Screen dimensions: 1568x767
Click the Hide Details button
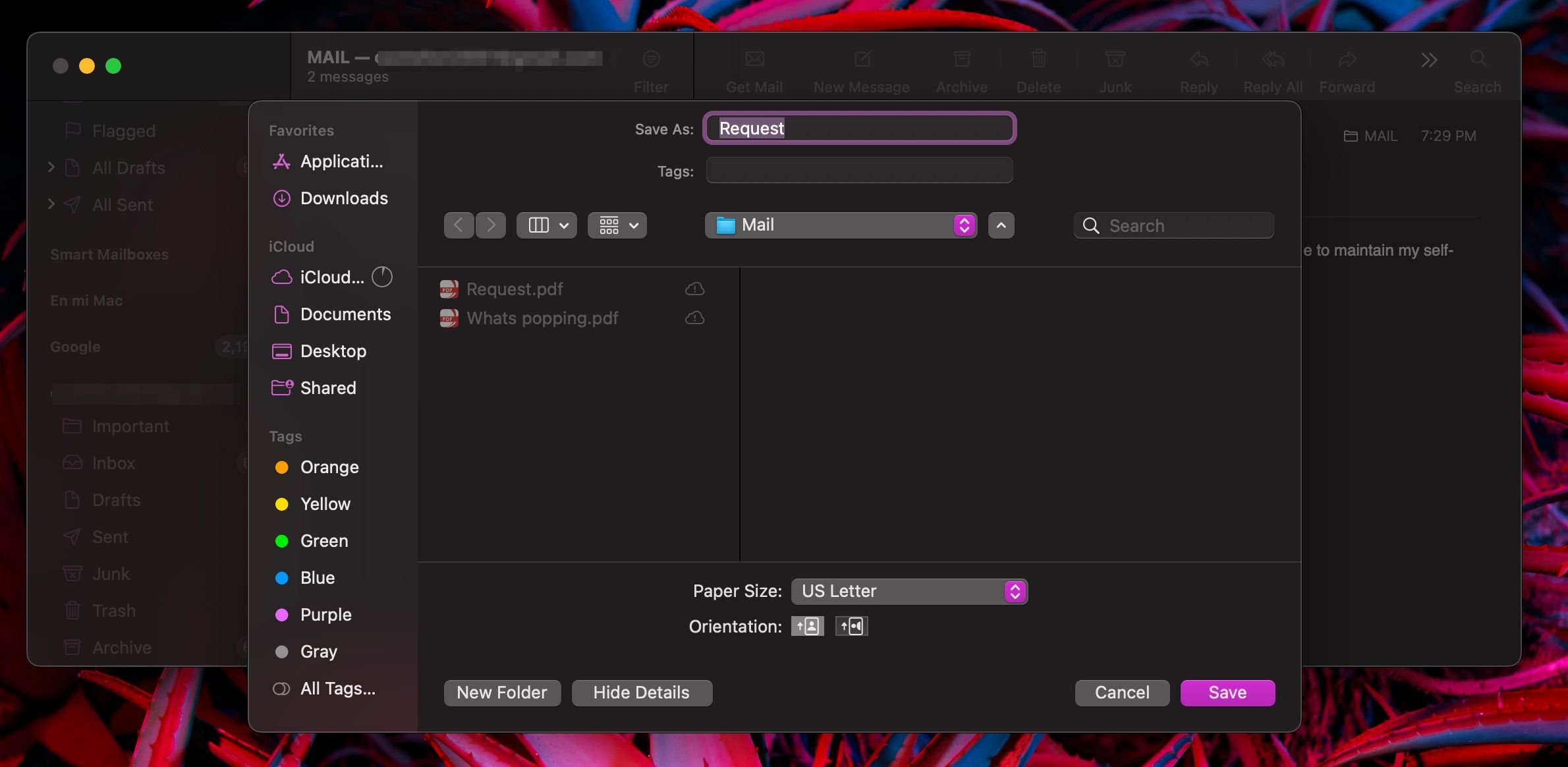(641, 693)
